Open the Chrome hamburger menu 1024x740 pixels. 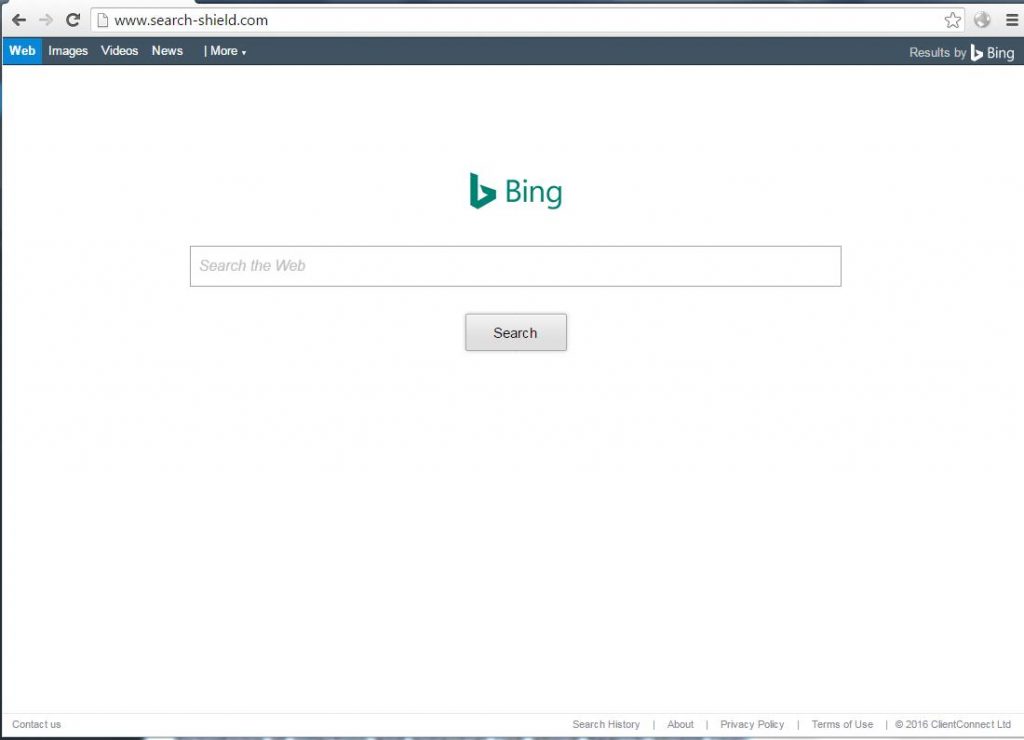coord(1012,20)
